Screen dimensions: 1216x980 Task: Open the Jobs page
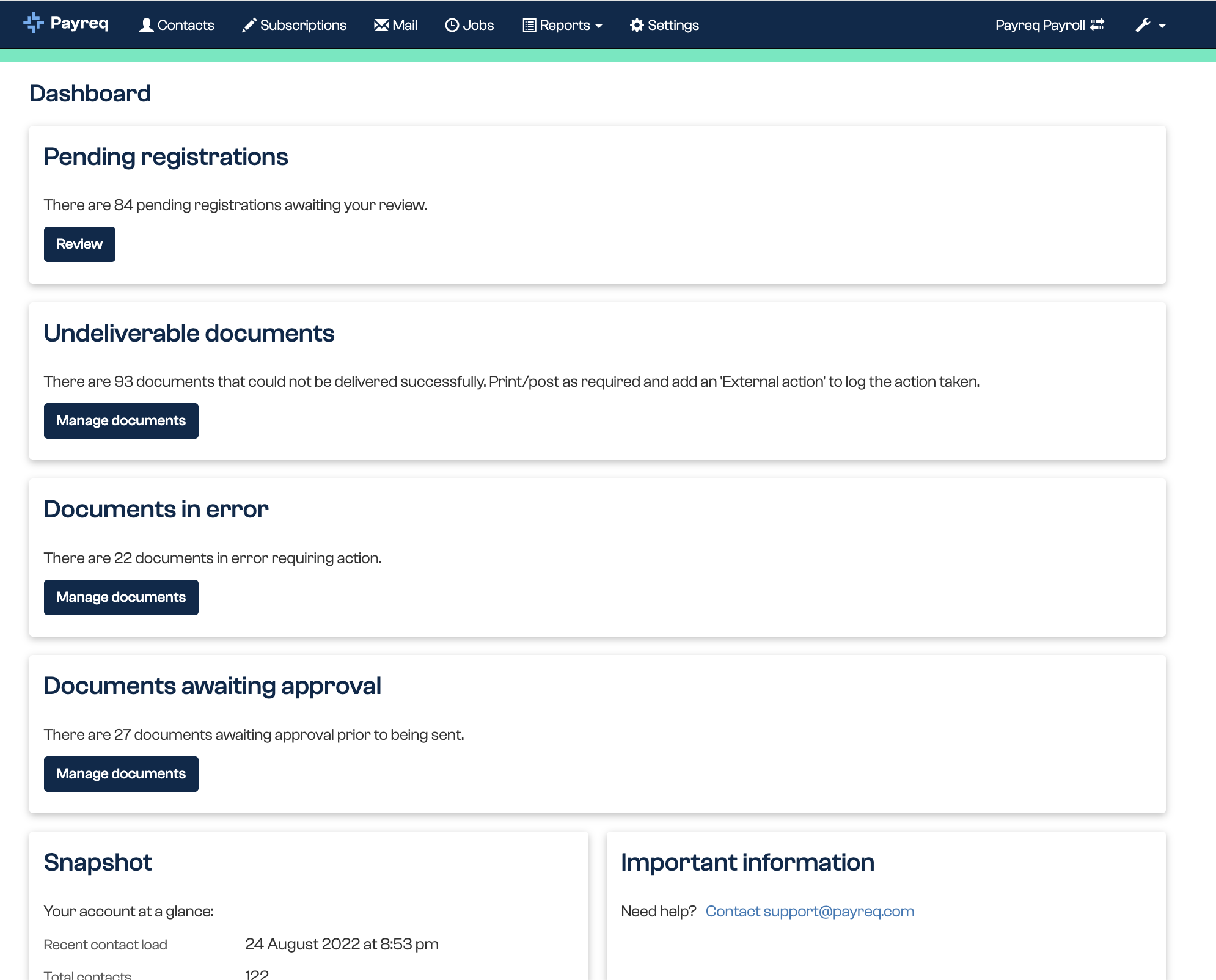click(478, 25)
